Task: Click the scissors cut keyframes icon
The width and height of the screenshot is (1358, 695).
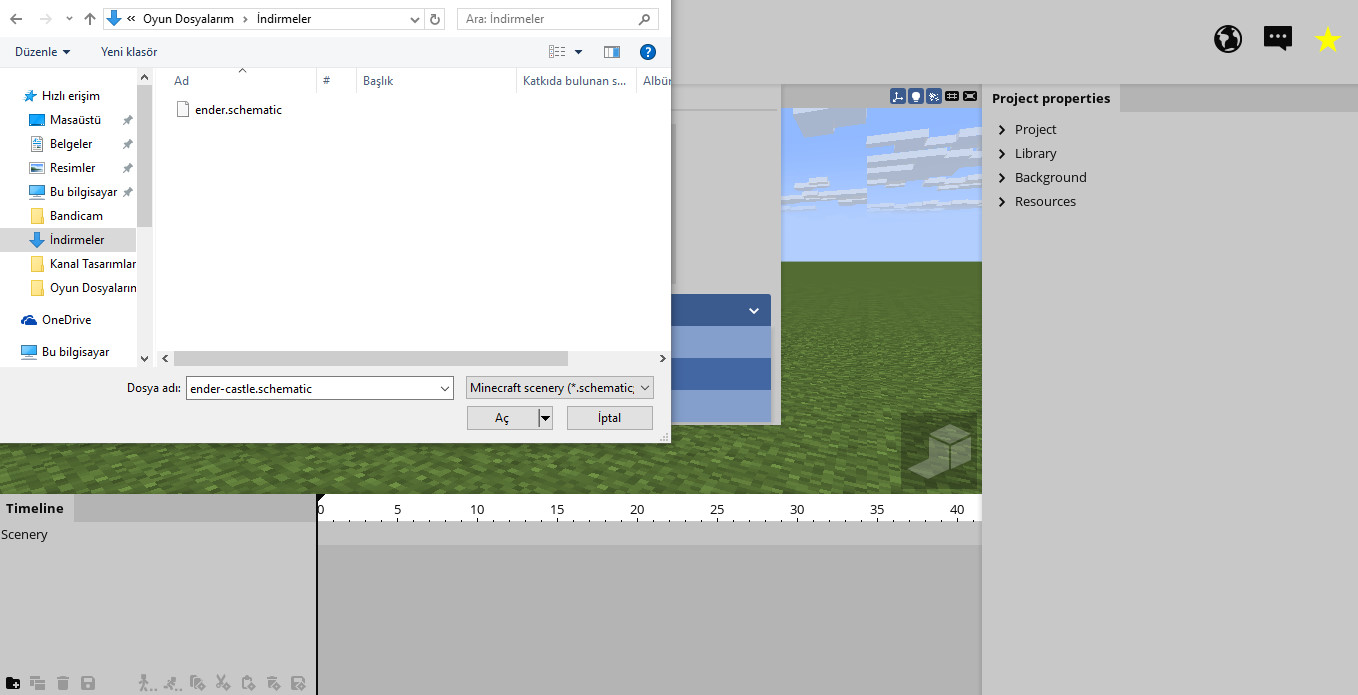Action: tap(222, 683)
